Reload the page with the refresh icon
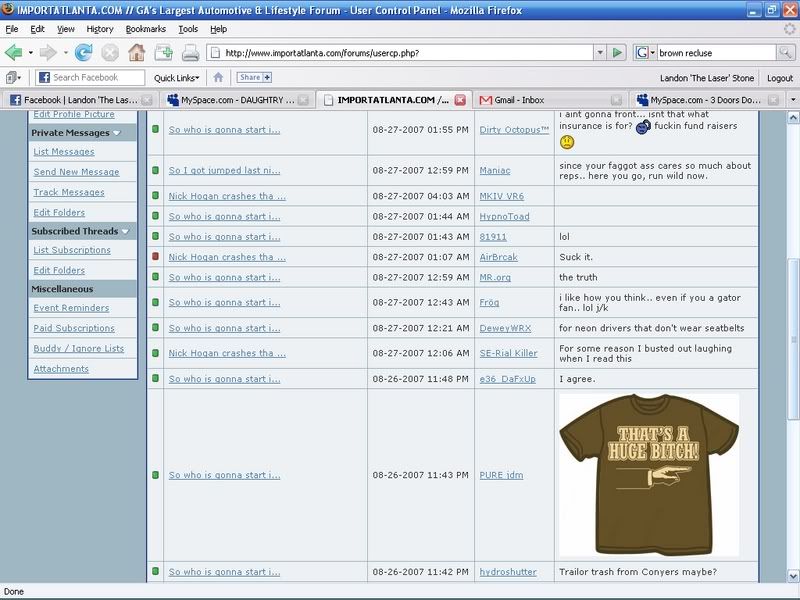800x600 pixels. pos(83,52)
